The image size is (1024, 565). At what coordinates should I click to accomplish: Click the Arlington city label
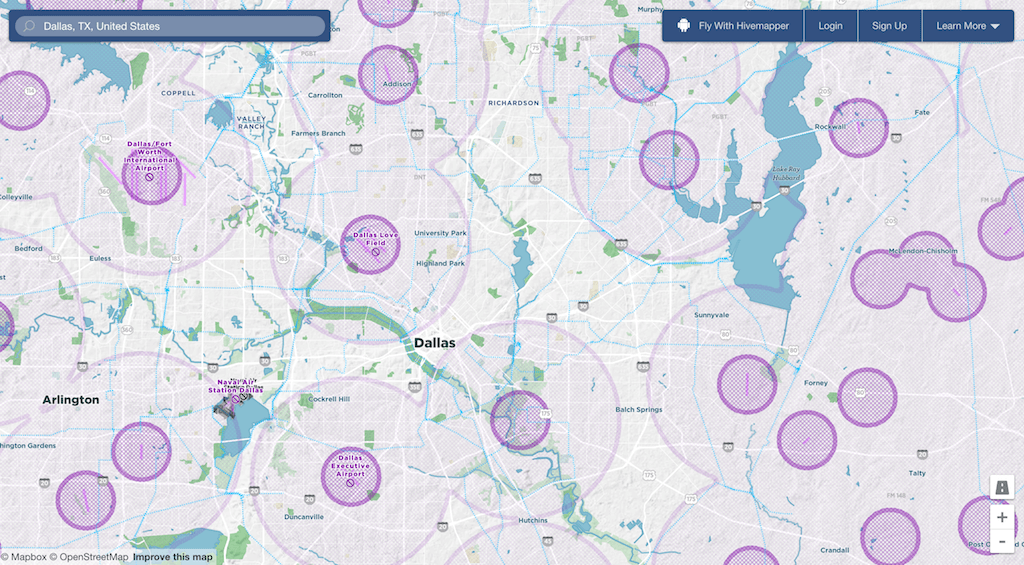[x=71, y=400]
